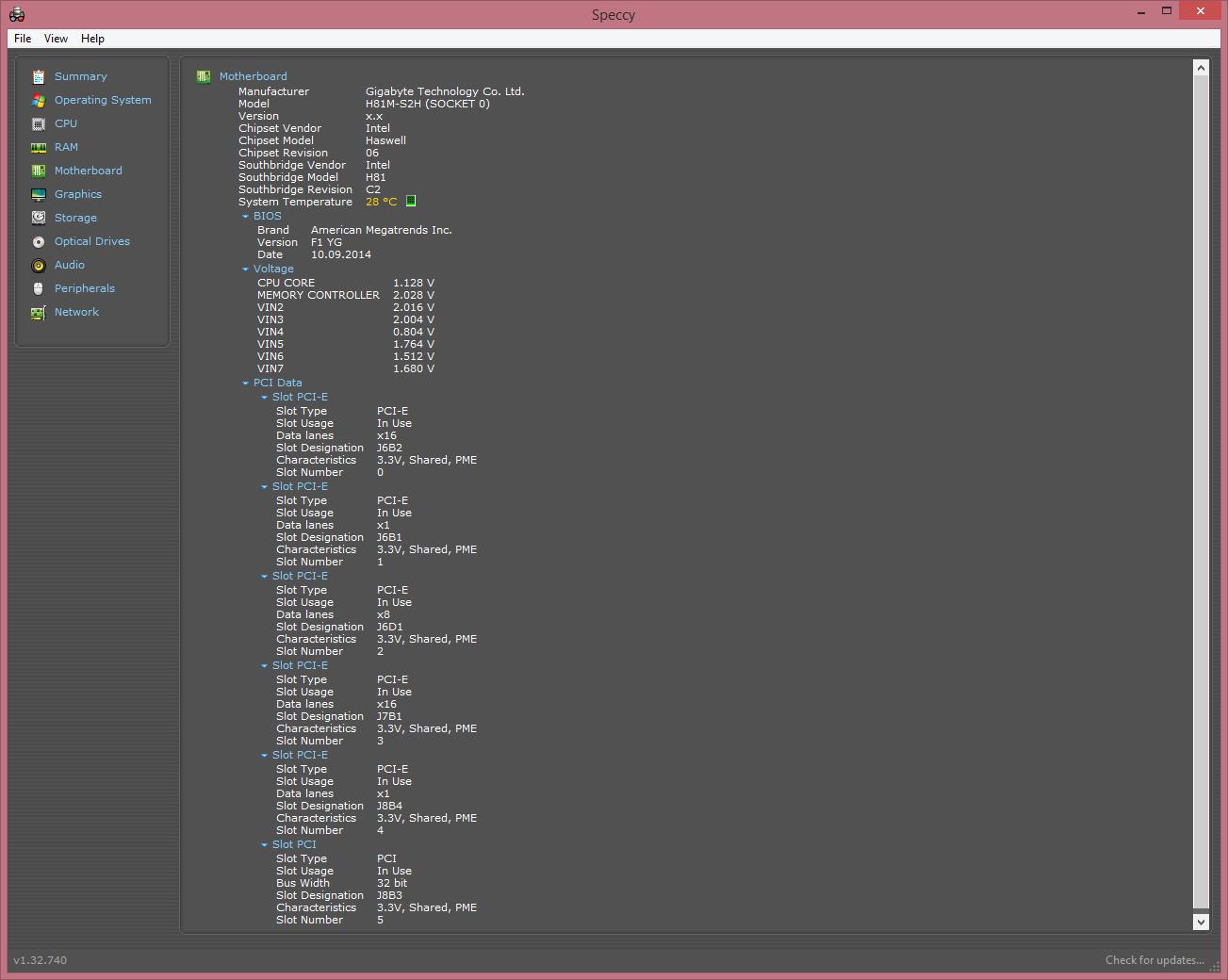Open the Storage section link
This screenshot has height=980, width=1228.
tap(75, 218)
